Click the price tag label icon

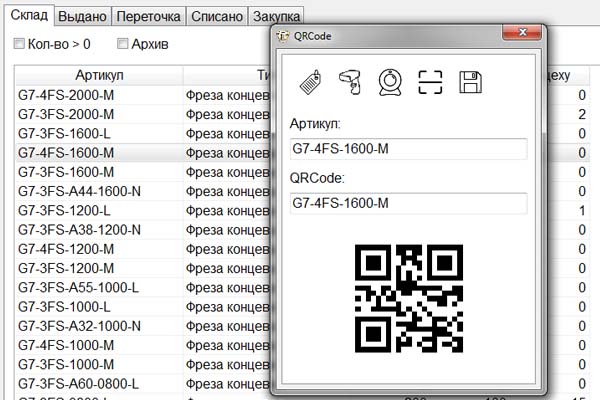point(310,82)
